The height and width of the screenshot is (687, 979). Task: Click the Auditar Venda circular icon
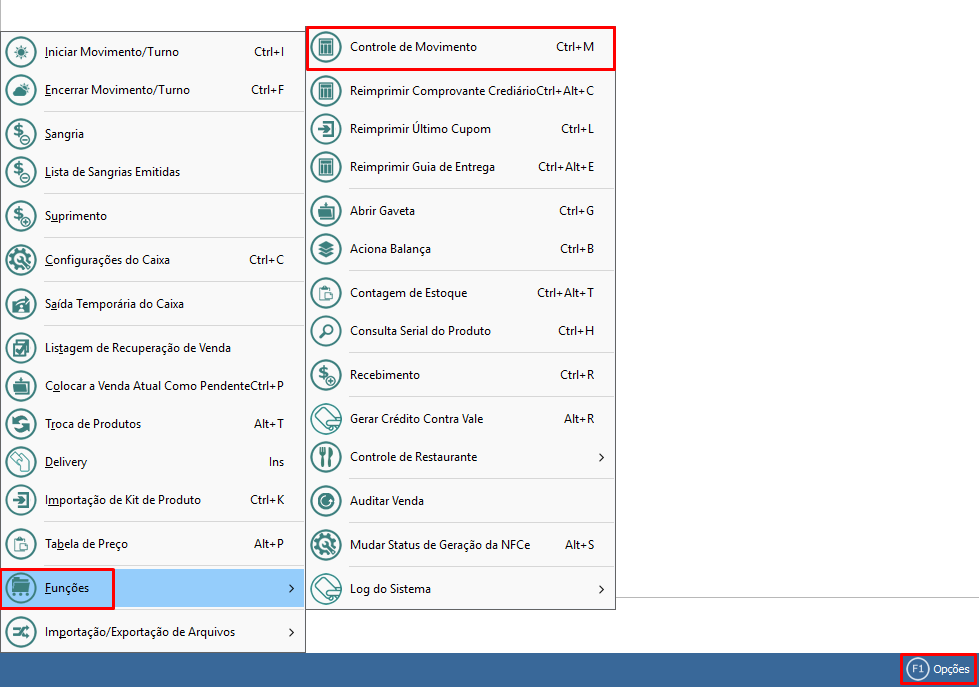325,501
